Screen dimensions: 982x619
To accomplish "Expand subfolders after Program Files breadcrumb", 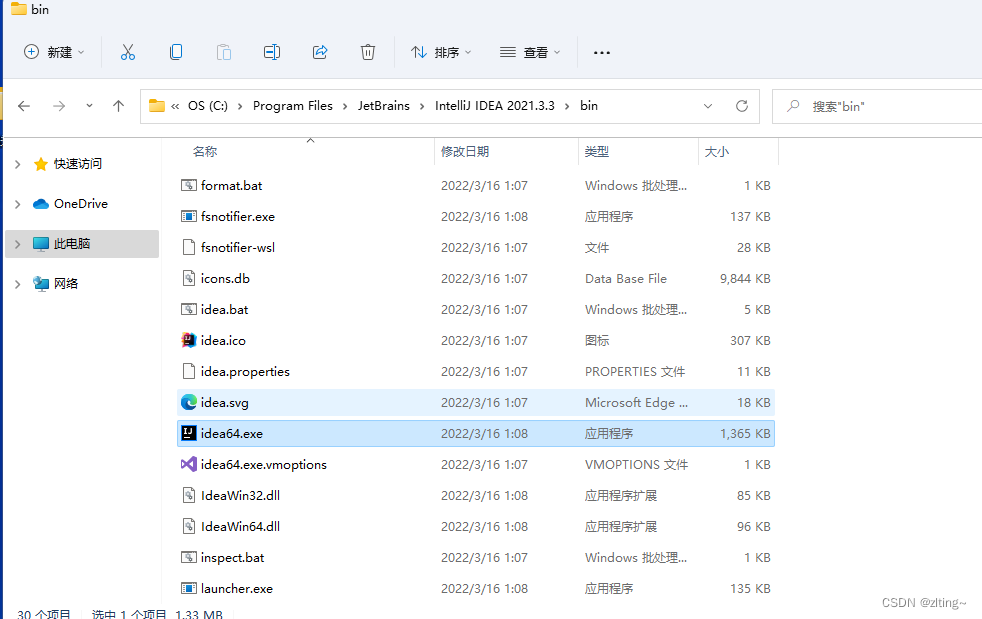I will click(x=345, y=107).
